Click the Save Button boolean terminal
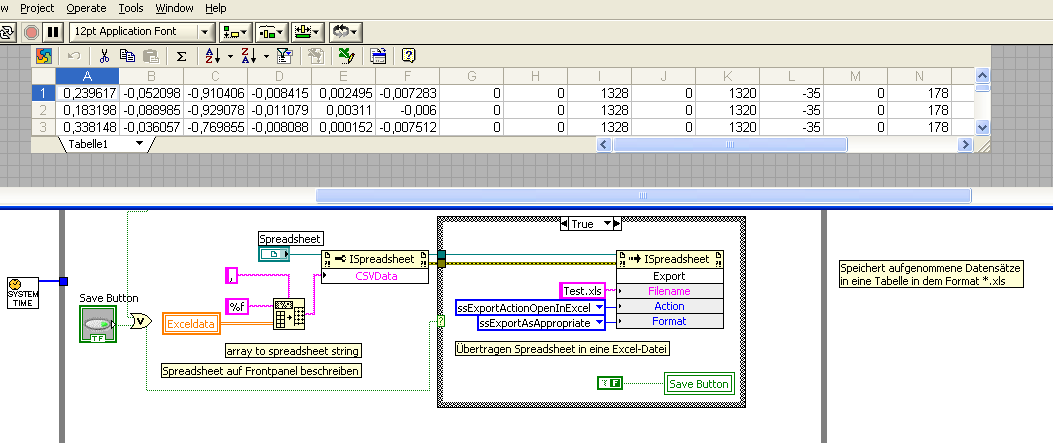 click(97, 324)
